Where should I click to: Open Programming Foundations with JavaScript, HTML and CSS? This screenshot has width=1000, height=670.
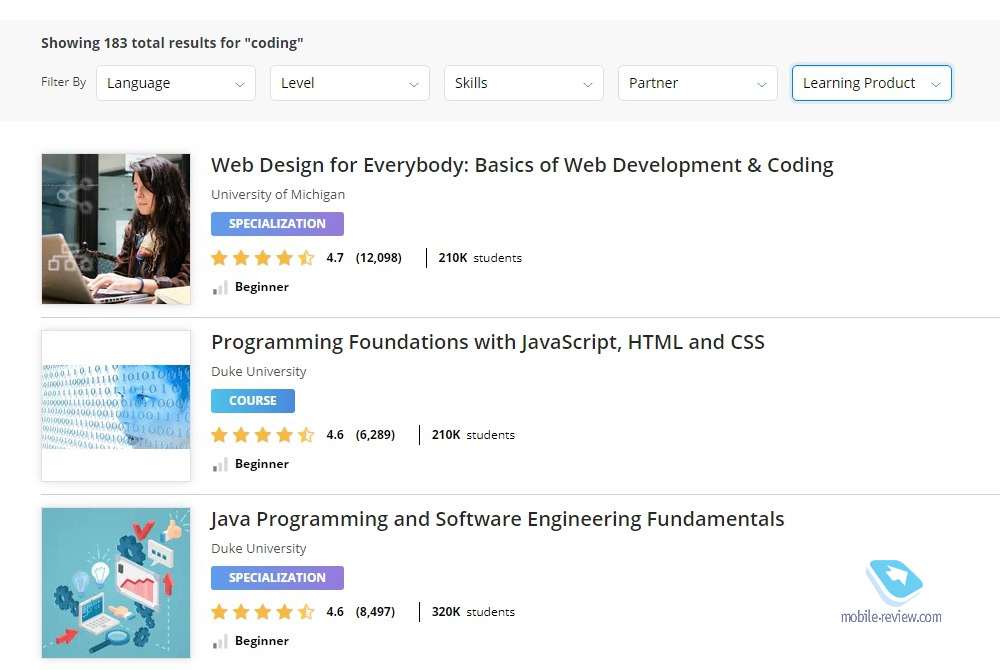[x=488, y=342]
